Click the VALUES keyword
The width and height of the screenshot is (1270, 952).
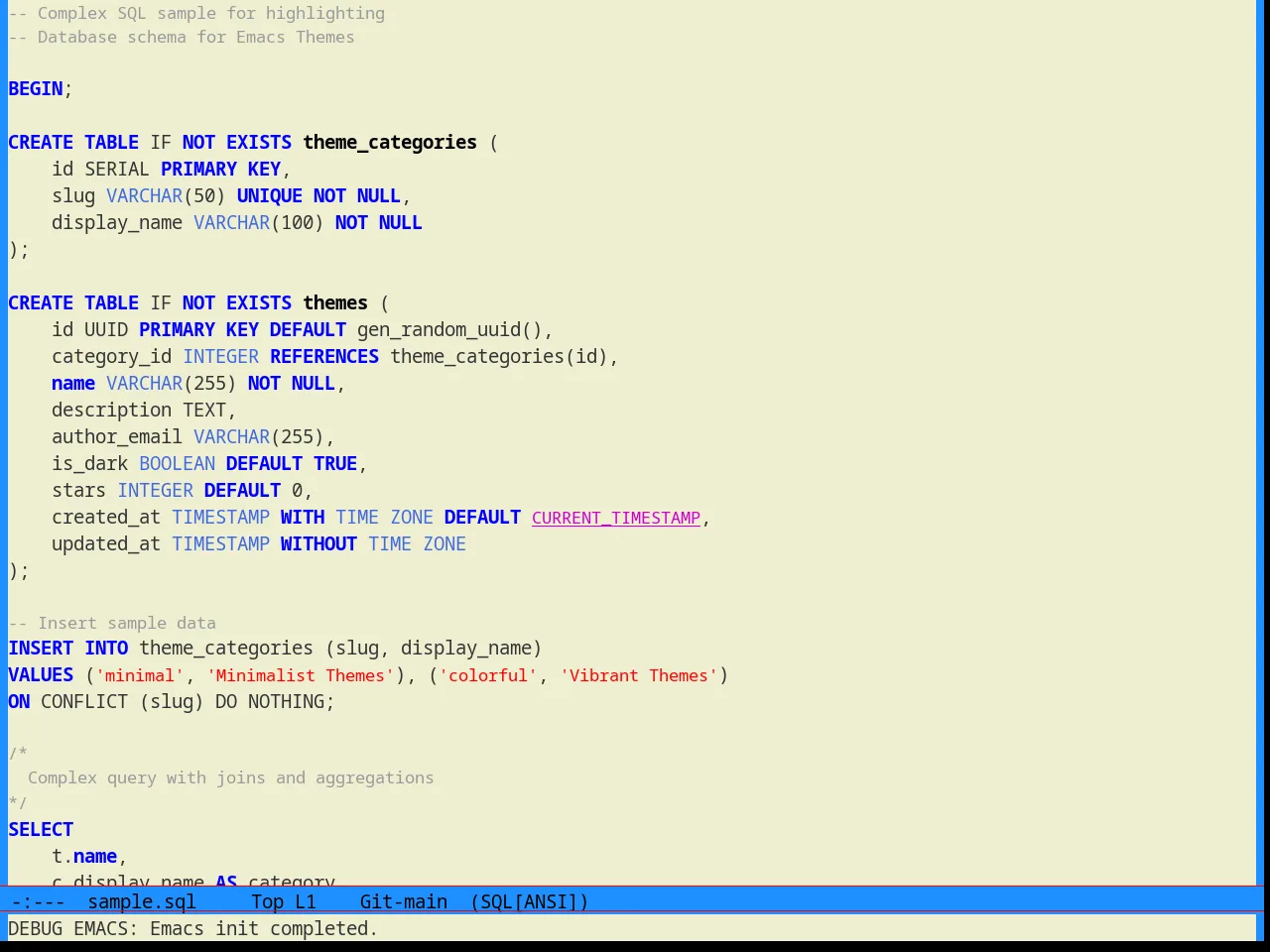tap(41, 675)
